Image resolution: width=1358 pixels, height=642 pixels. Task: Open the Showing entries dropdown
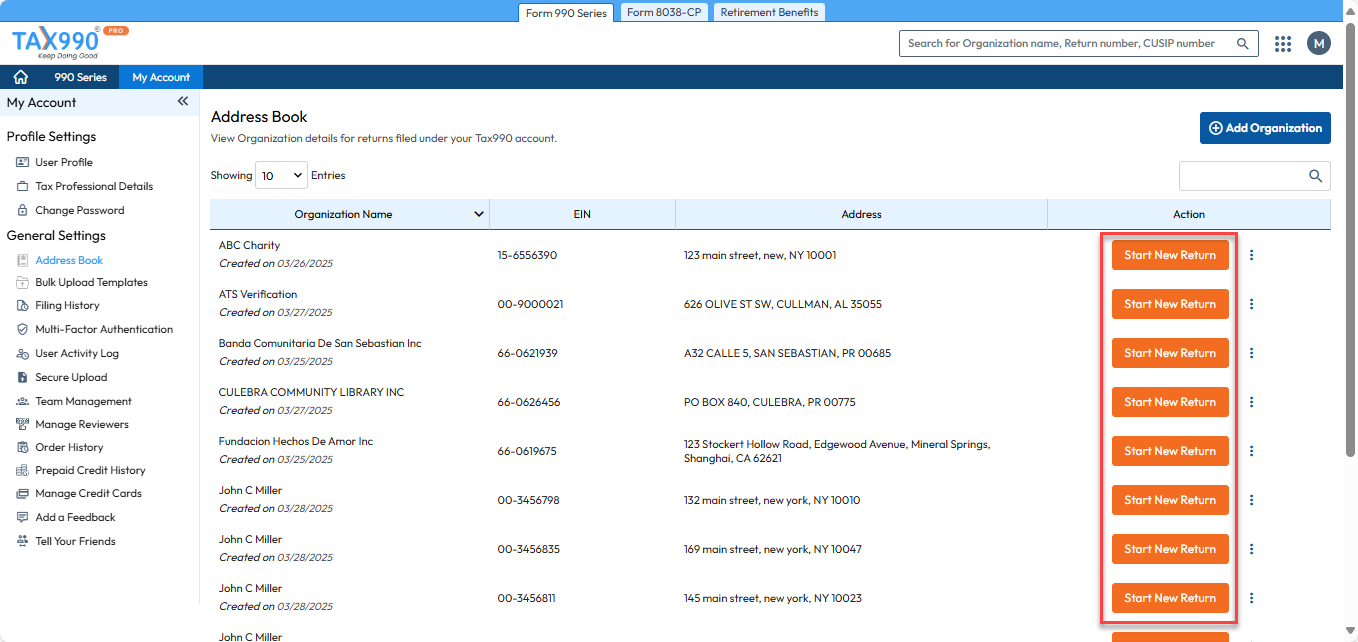tap(282, 175)
